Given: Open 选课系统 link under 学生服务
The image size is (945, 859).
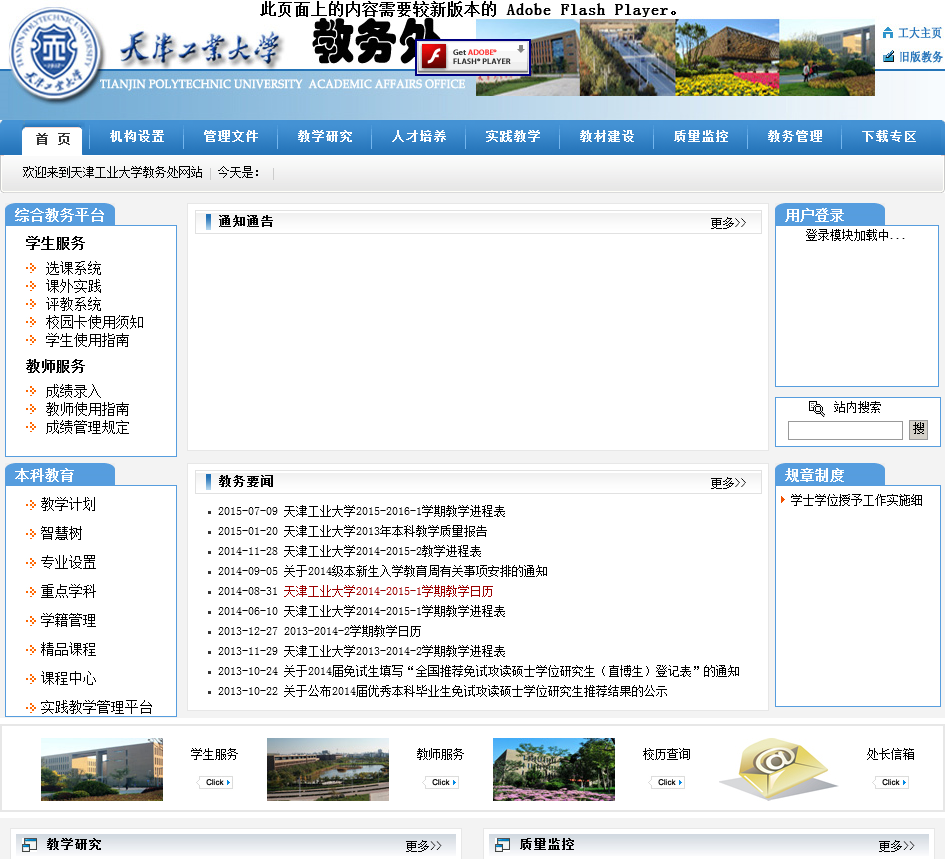Looking at the screenshot, I should (x=73, y=268).
